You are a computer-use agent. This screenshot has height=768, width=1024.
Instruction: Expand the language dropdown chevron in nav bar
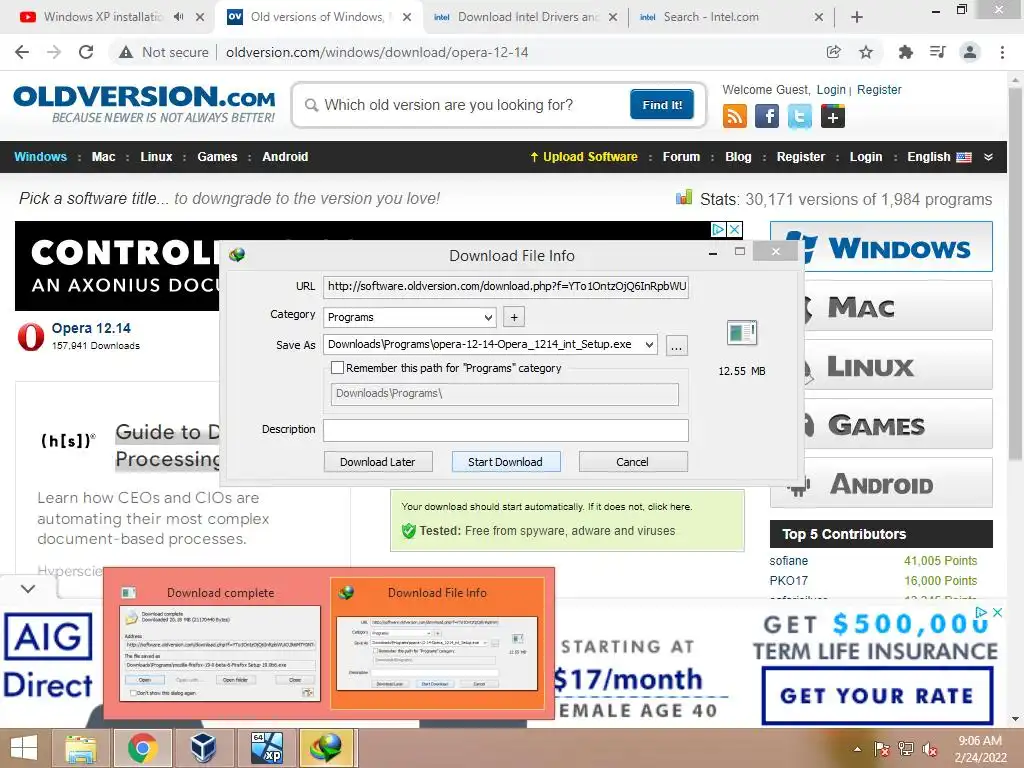point(988,157)
